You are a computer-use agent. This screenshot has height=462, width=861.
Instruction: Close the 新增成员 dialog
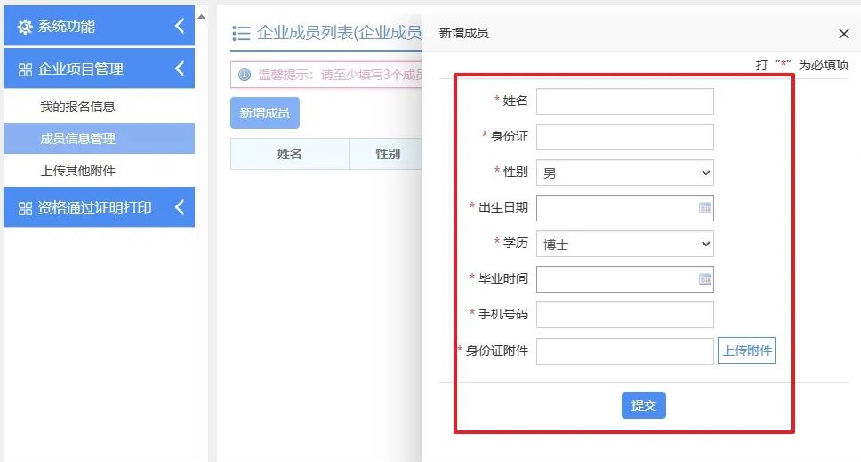844,34
